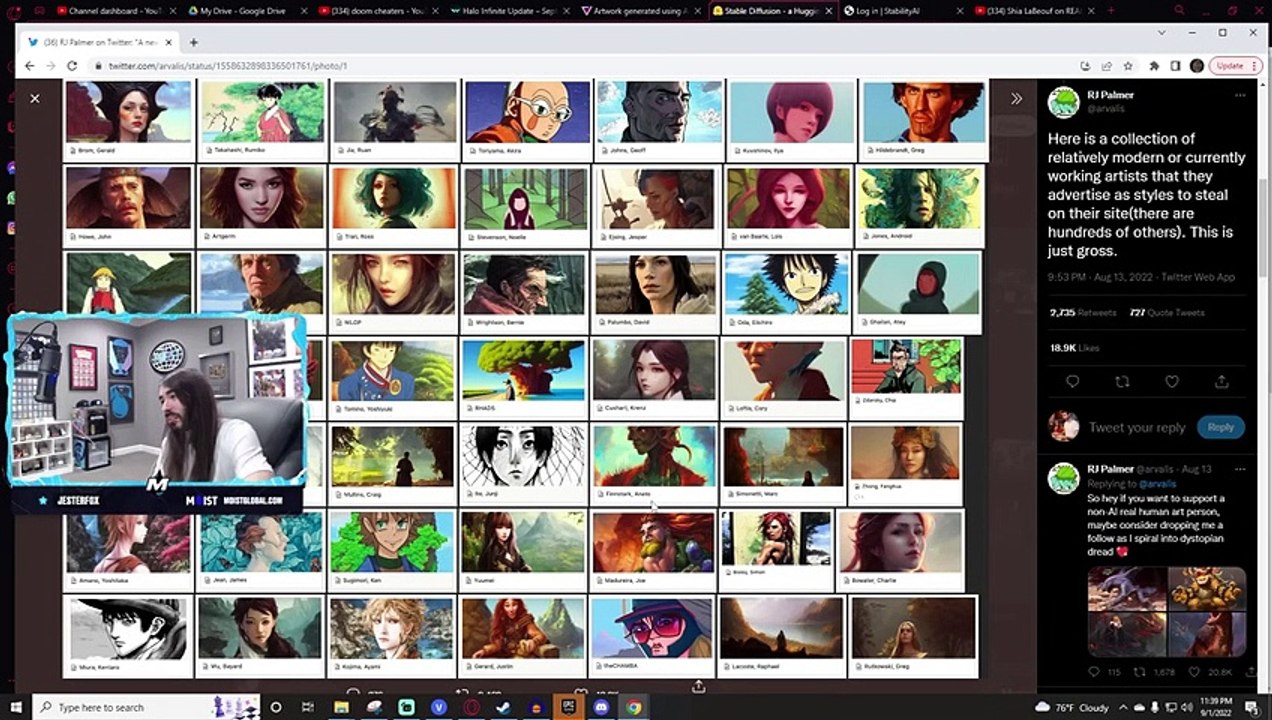Click the 'Miura, Kentaro' art thumbnail

coord(127,636)
